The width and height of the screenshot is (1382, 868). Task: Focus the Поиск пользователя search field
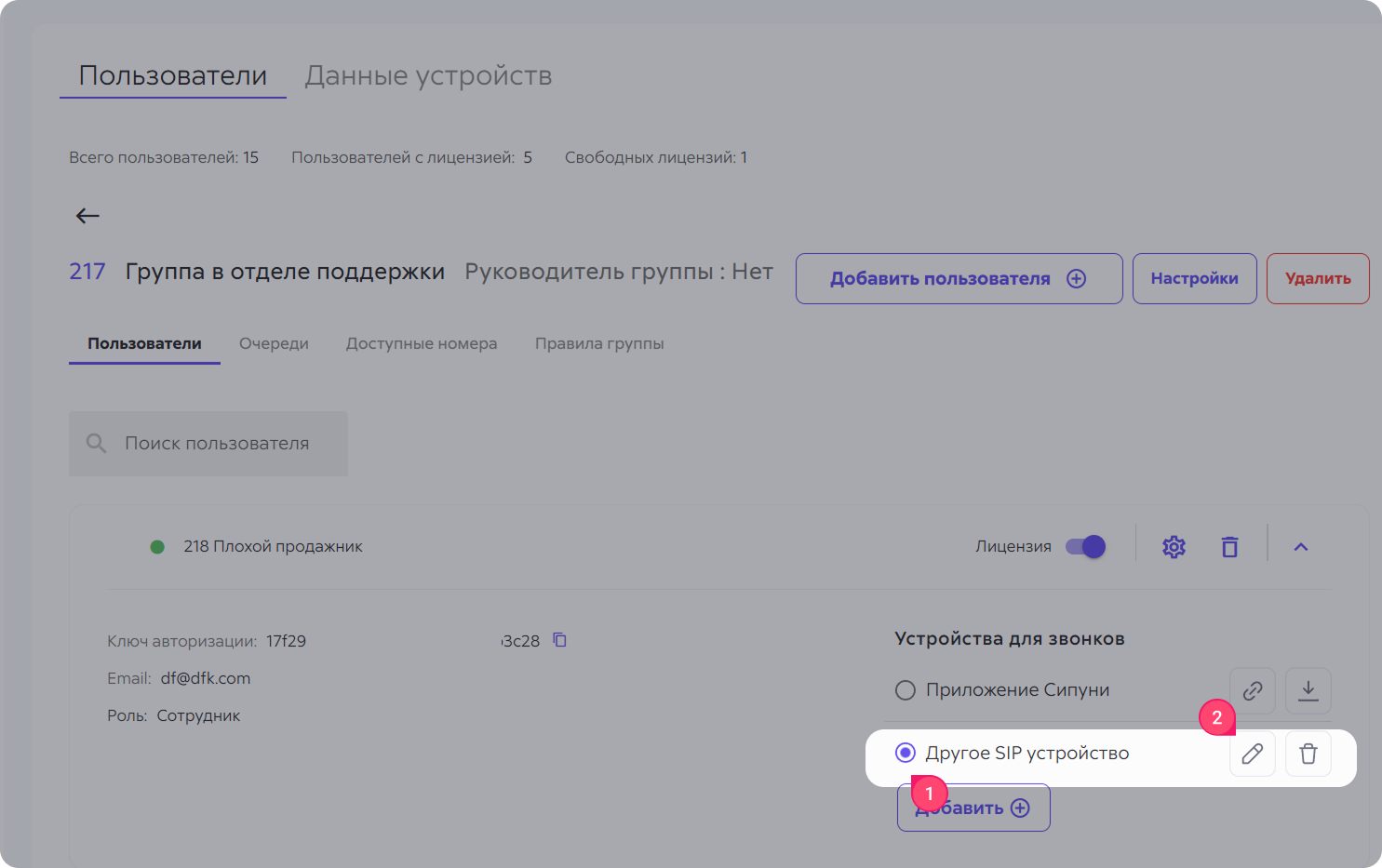tap(208, 444)
